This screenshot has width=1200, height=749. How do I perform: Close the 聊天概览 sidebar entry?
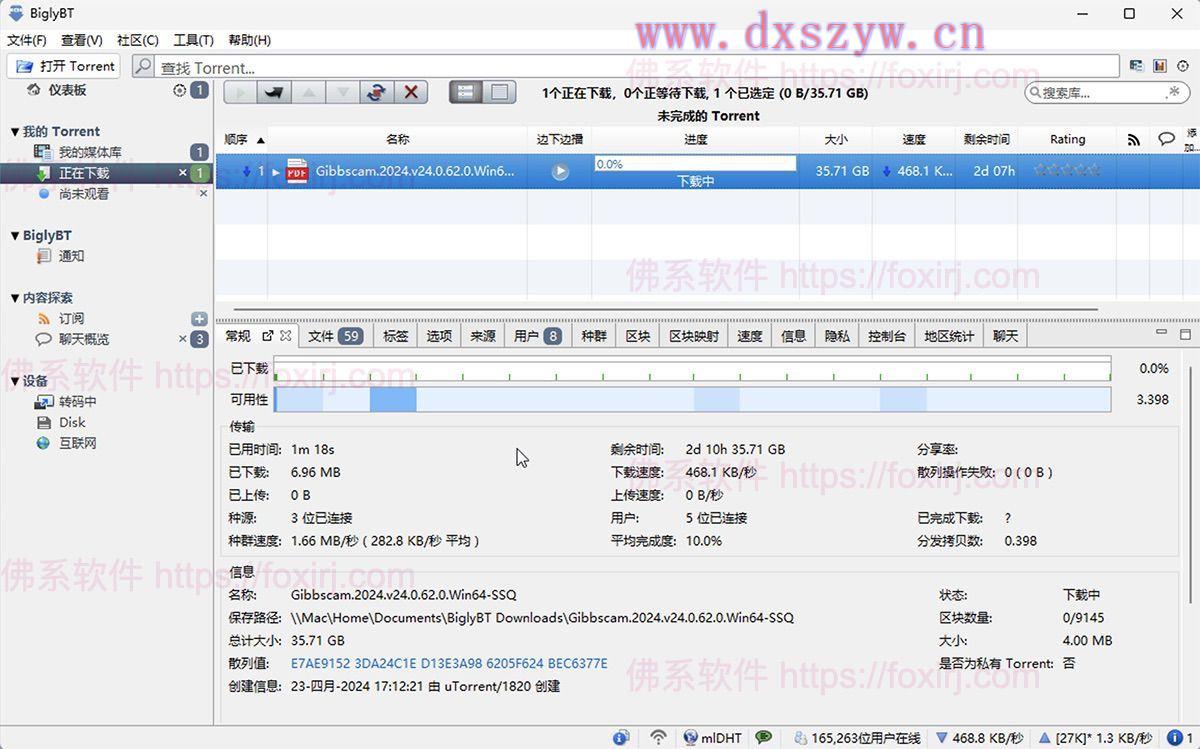click(x=183, y=339)
